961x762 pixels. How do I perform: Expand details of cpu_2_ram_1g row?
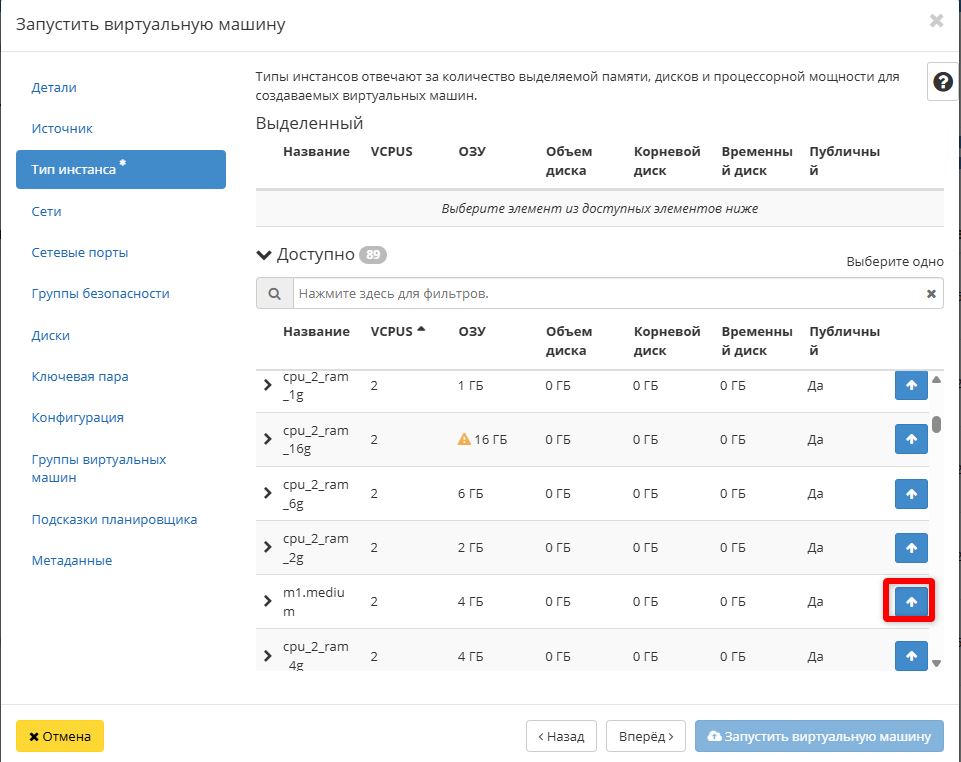(x=267, y=385)
